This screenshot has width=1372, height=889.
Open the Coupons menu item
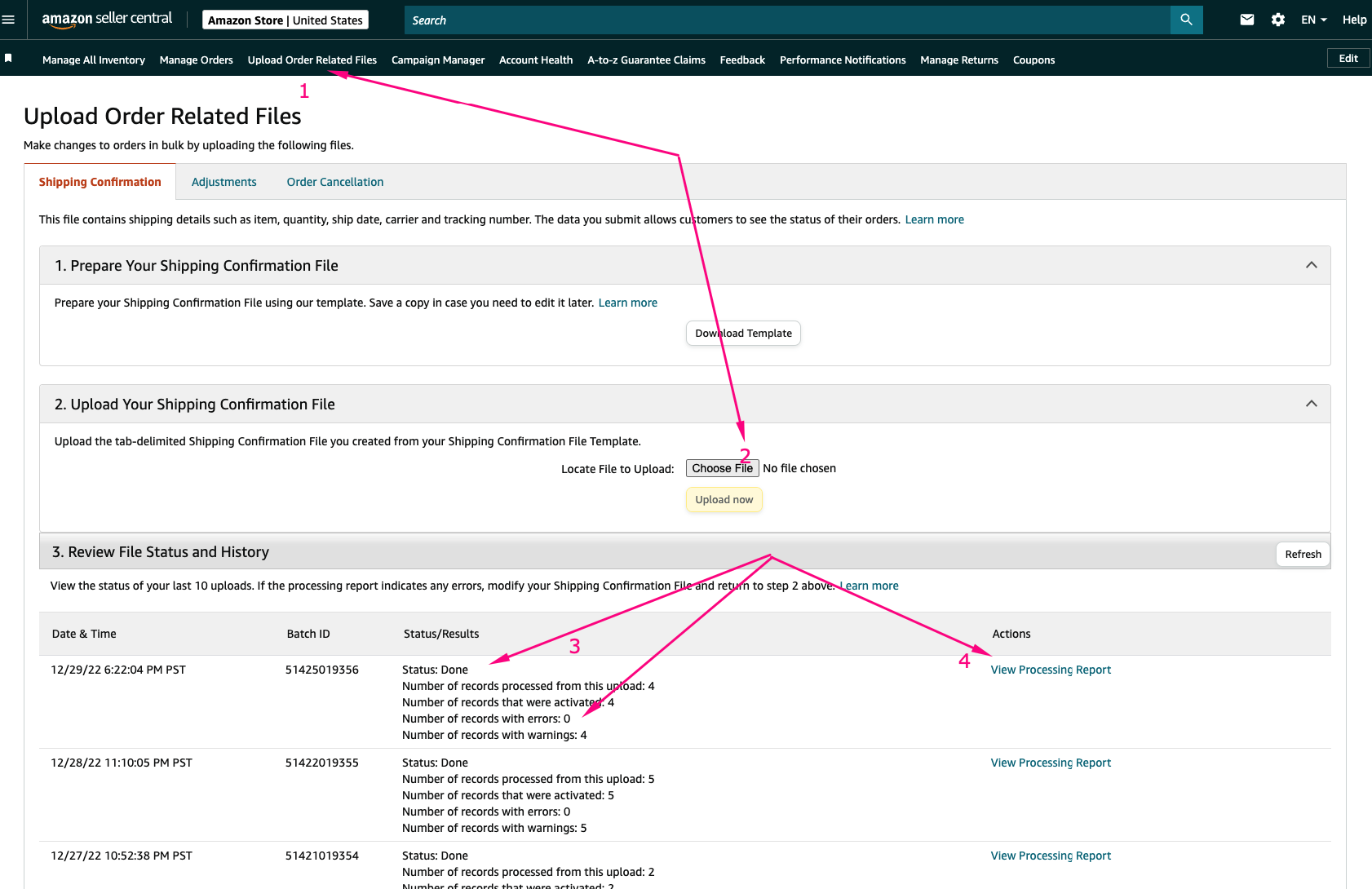pos(1033,60)
